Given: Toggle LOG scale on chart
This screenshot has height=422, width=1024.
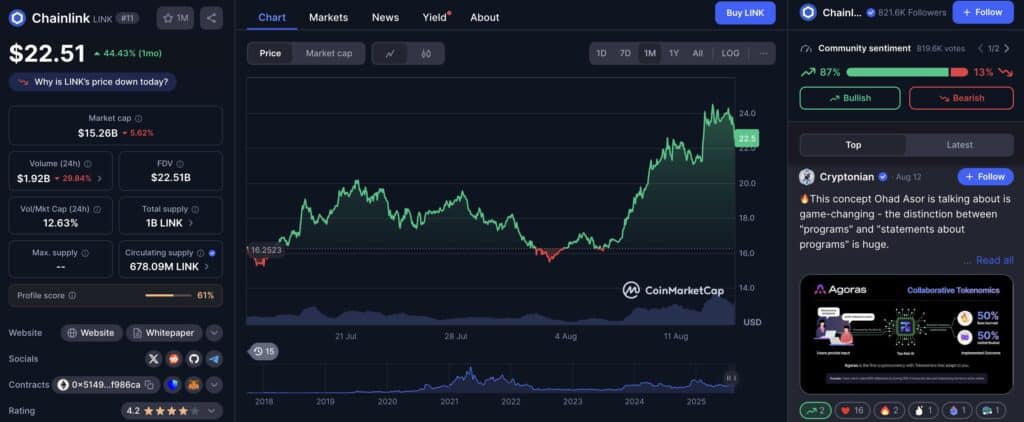Looking at the screenshot, I should pyautogui.click(x=730, y=54).
